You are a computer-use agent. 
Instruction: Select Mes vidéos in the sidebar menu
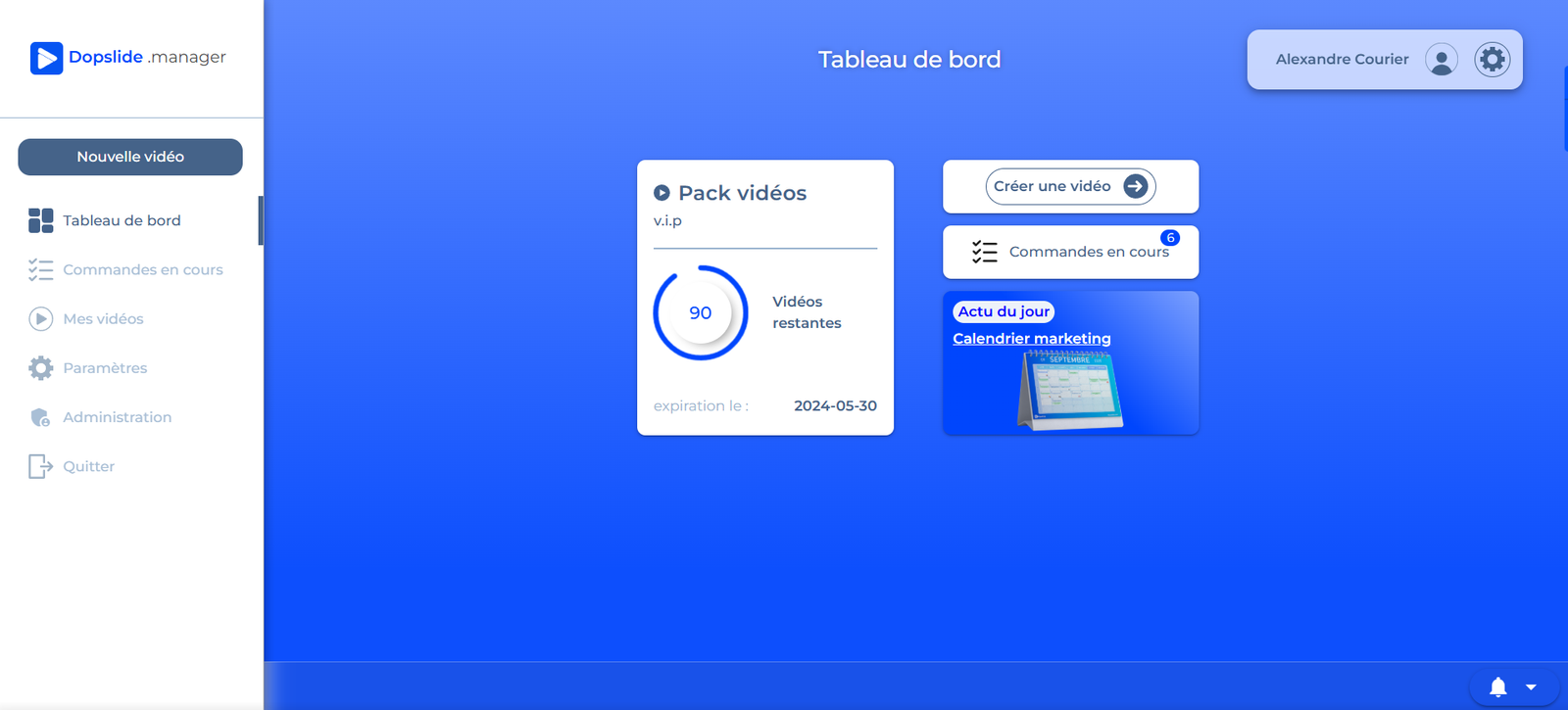[103, 319]
